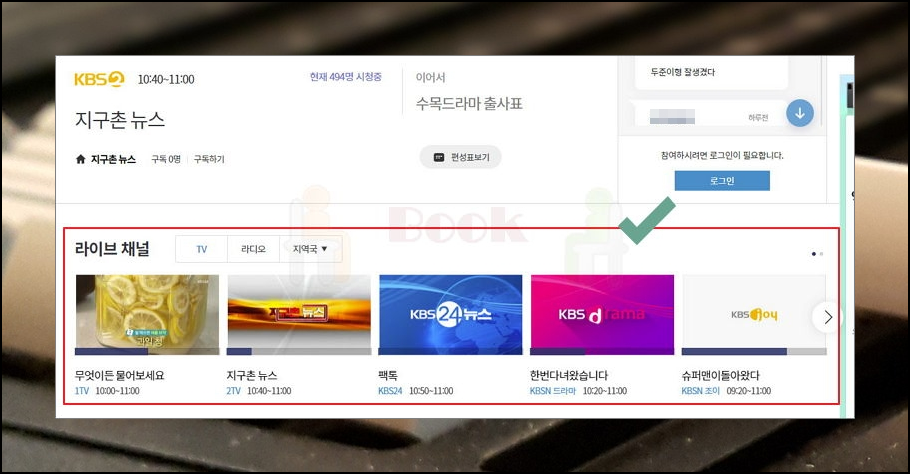The height and width of the screenshot is (474, 910).
Task: Click the 로그인 button
Action: (x=722, y=180)
